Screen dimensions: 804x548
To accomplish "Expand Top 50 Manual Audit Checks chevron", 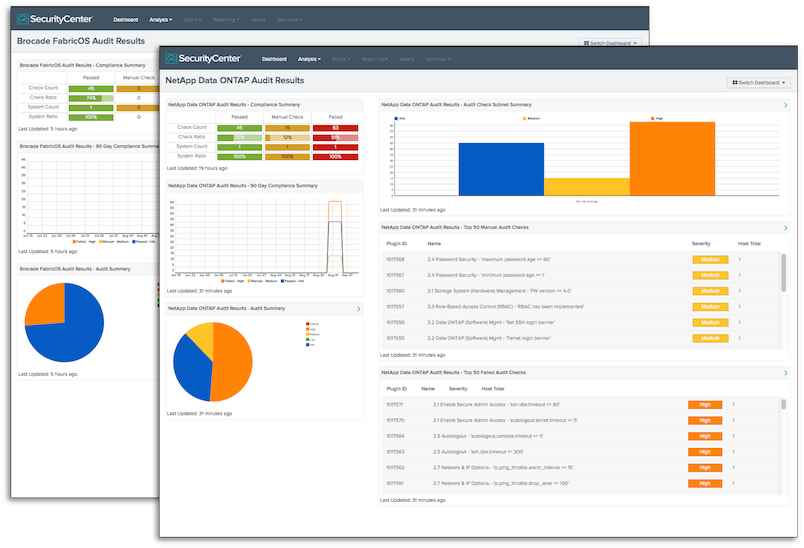I will pyautogui.click(x=786, y=228).
